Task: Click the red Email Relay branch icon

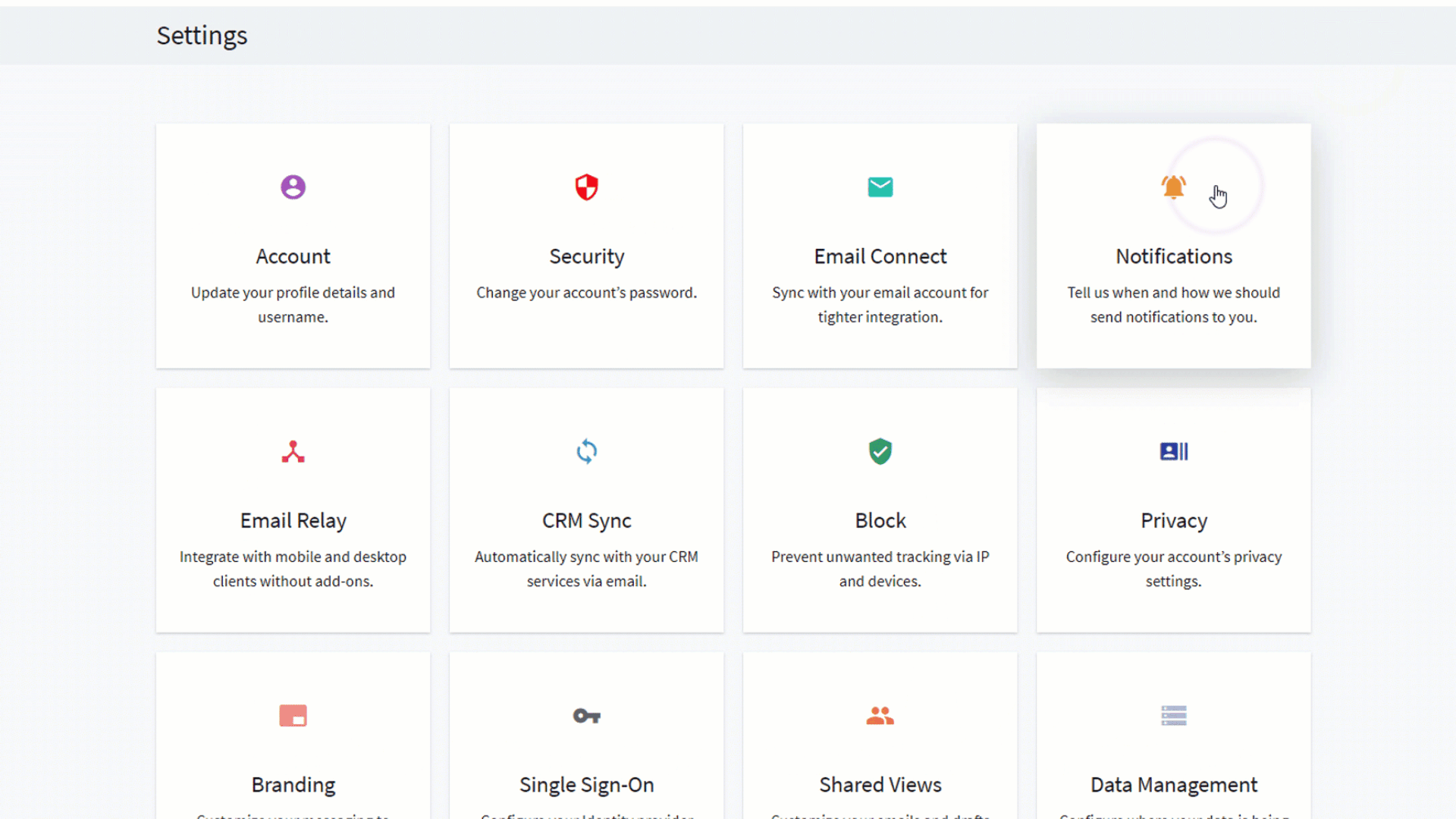Action: pyautogui.click(x=293, y=451)
